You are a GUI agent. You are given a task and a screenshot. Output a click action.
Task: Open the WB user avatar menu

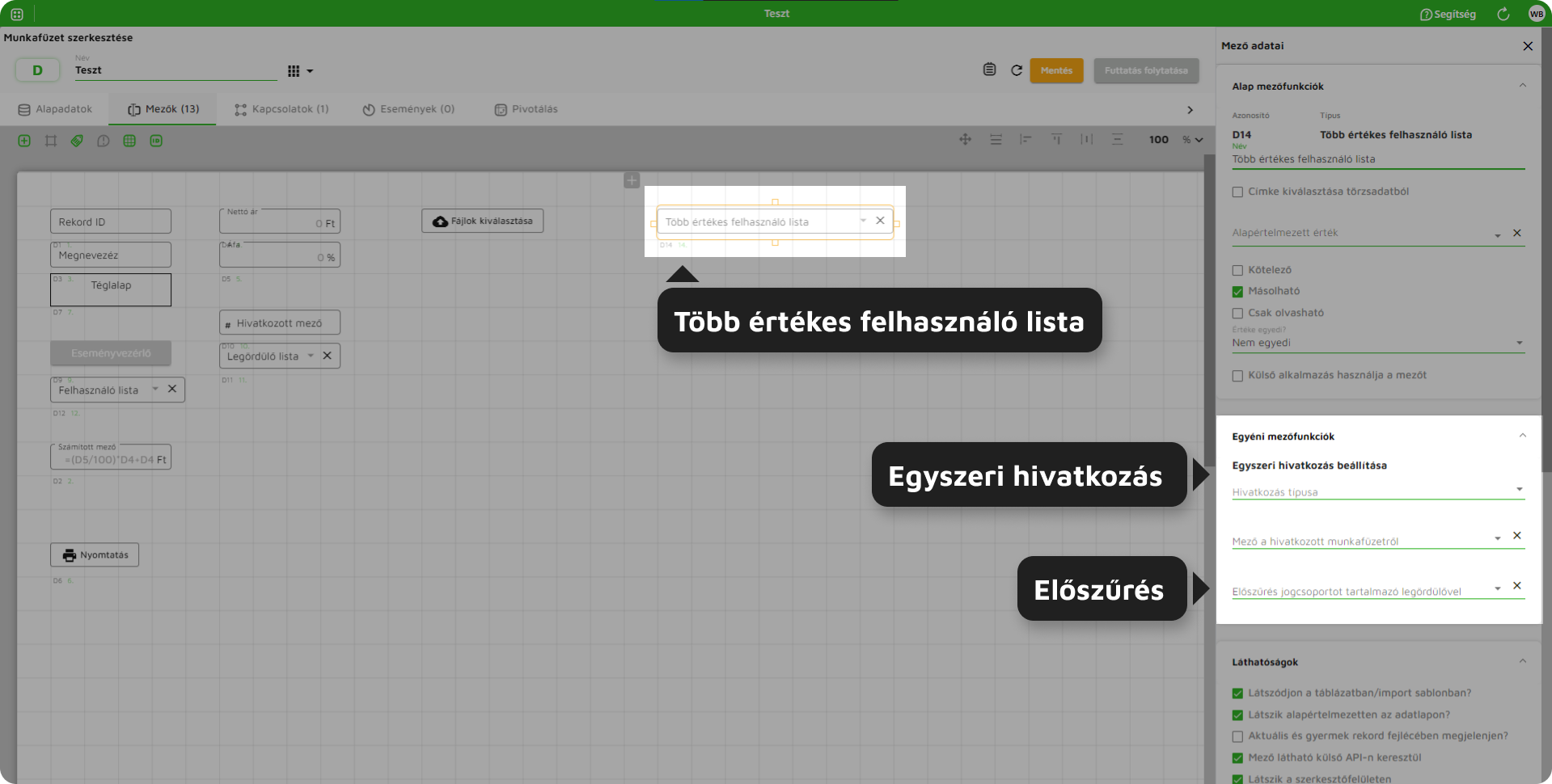tap(1537, 14)
